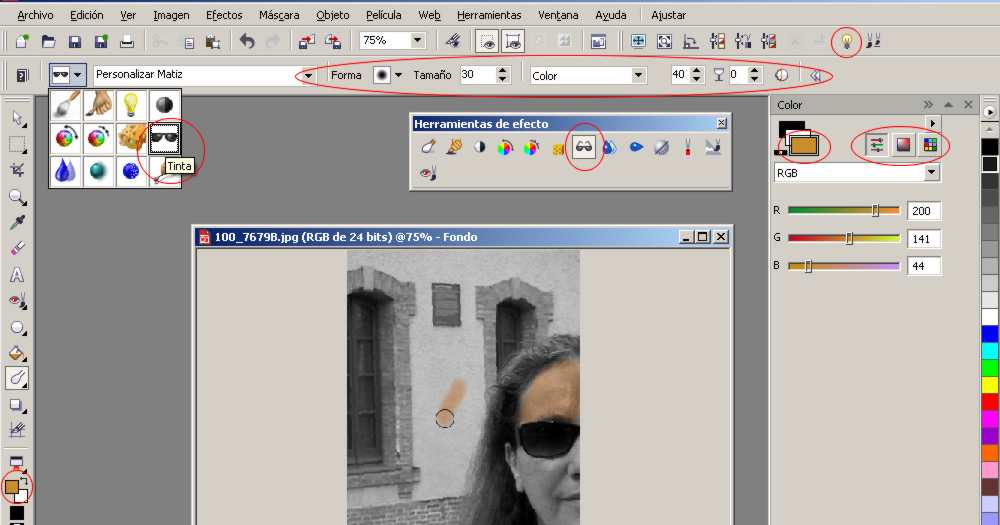Screen dimensions: 1000x525
Task: Expand the RGB color model dropdown
Action: pos(932,173)
